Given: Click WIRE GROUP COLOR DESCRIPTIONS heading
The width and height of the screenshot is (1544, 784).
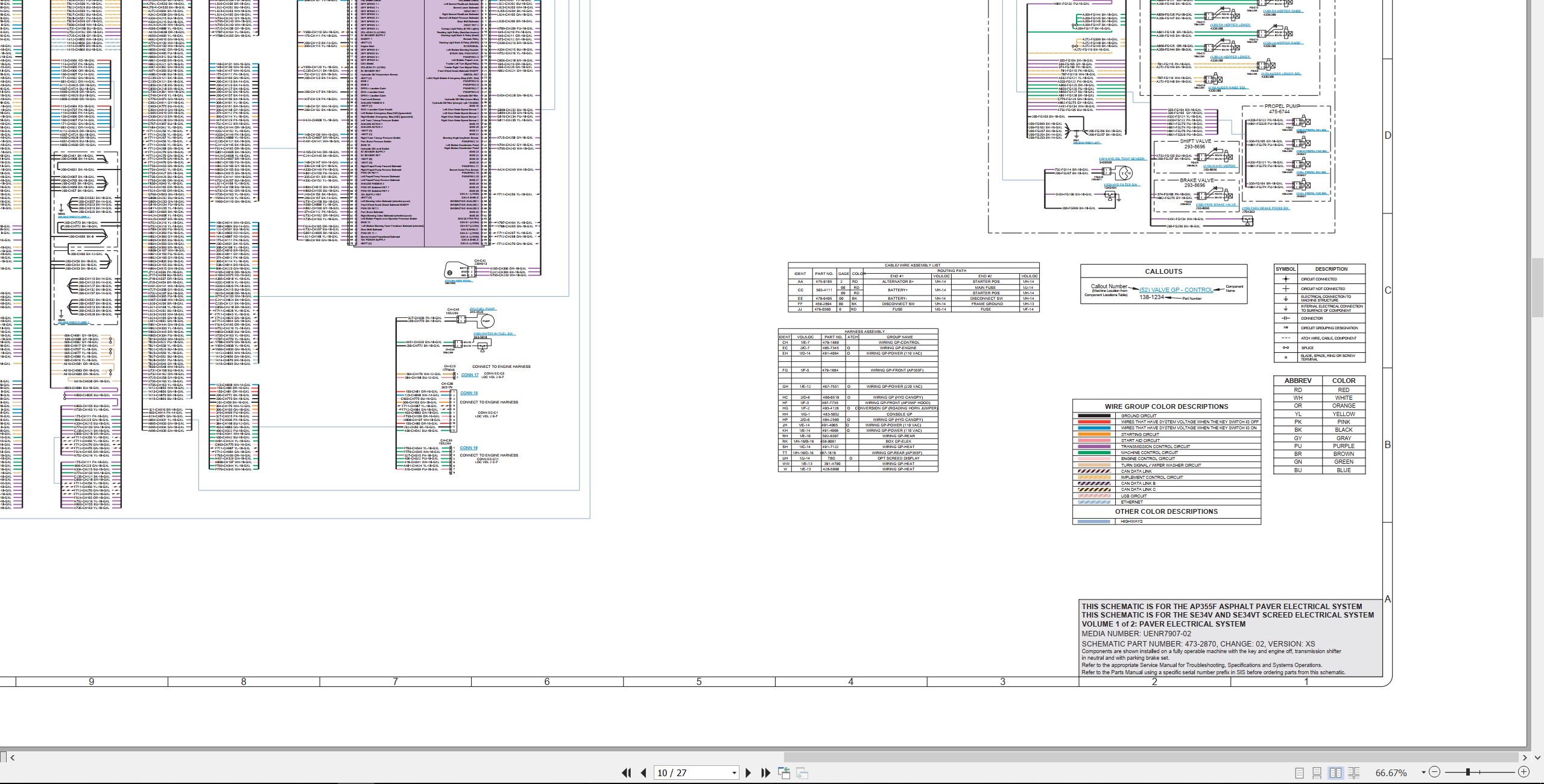Looking at the screenshot, I should [1166, 406].
